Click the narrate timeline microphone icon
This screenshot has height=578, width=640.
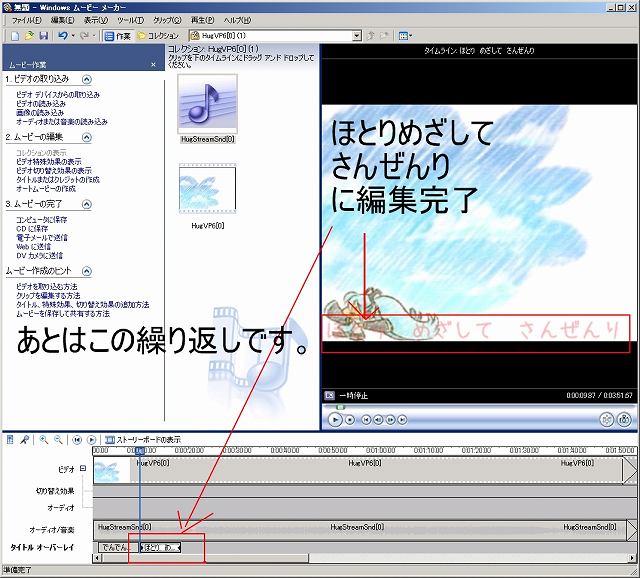click(x=24, y=440)
